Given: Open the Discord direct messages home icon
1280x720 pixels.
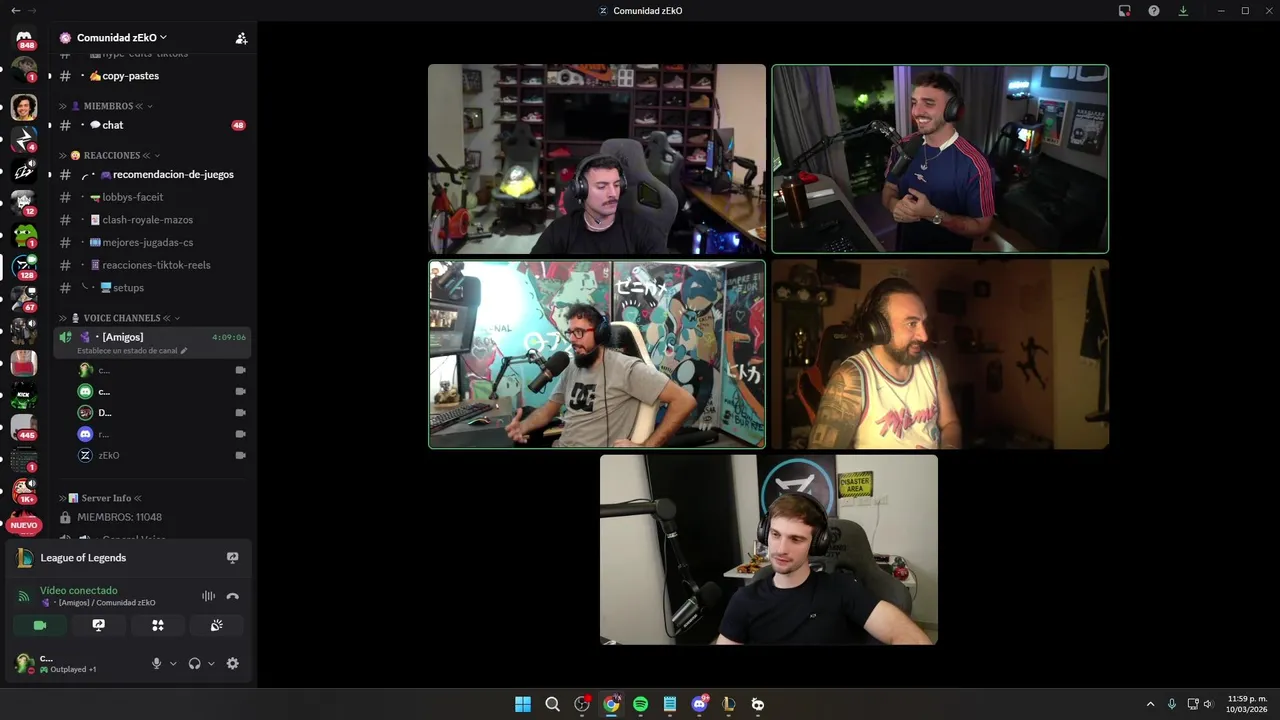Looking at the screenshot, I should 24,38.
